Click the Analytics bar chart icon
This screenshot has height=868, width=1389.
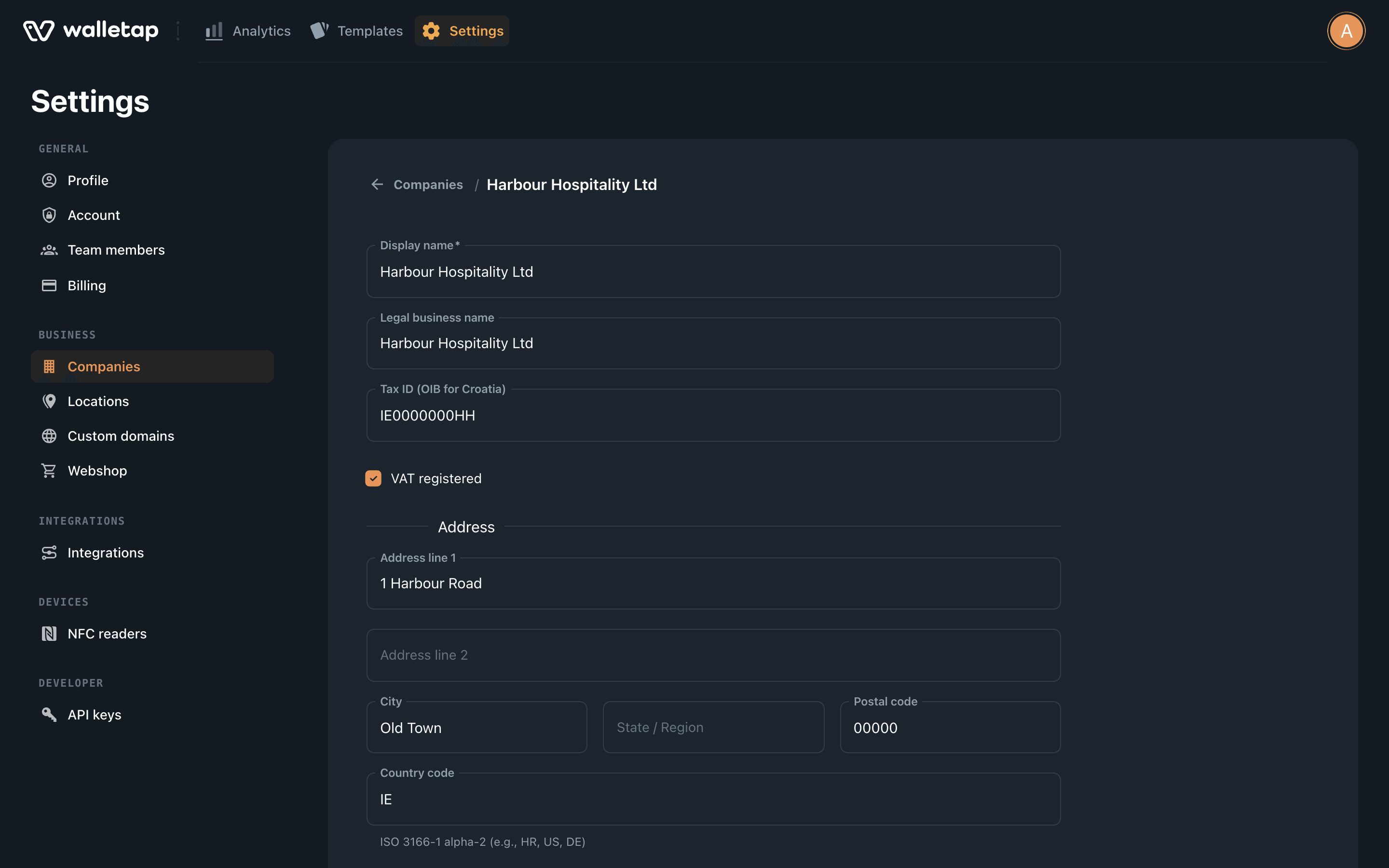point(214,31)
